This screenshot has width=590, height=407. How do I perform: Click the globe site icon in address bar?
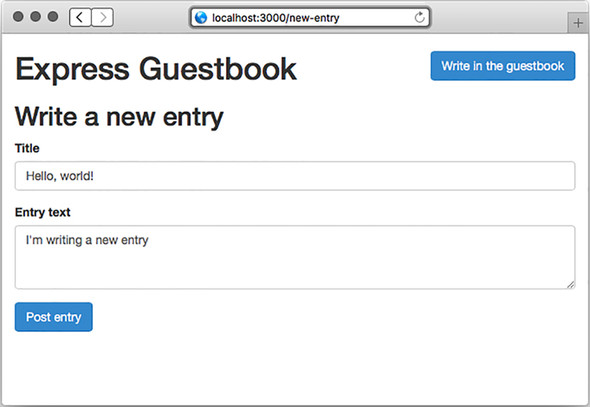(x=201, y=17)
